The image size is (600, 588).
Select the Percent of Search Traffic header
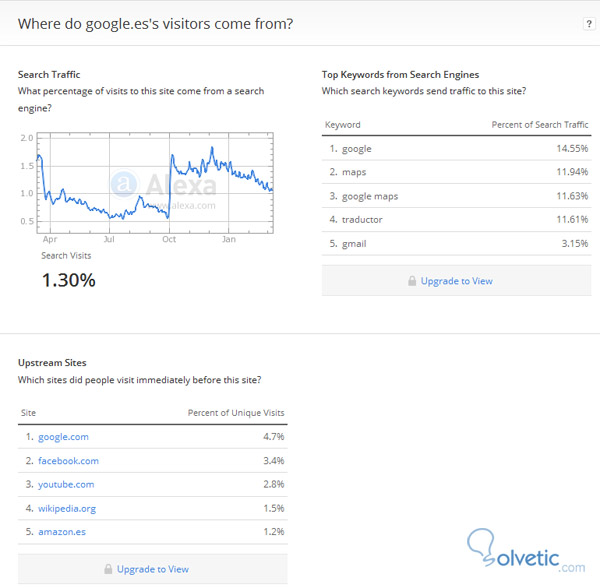pyautogui.click(x=540, y=125)
